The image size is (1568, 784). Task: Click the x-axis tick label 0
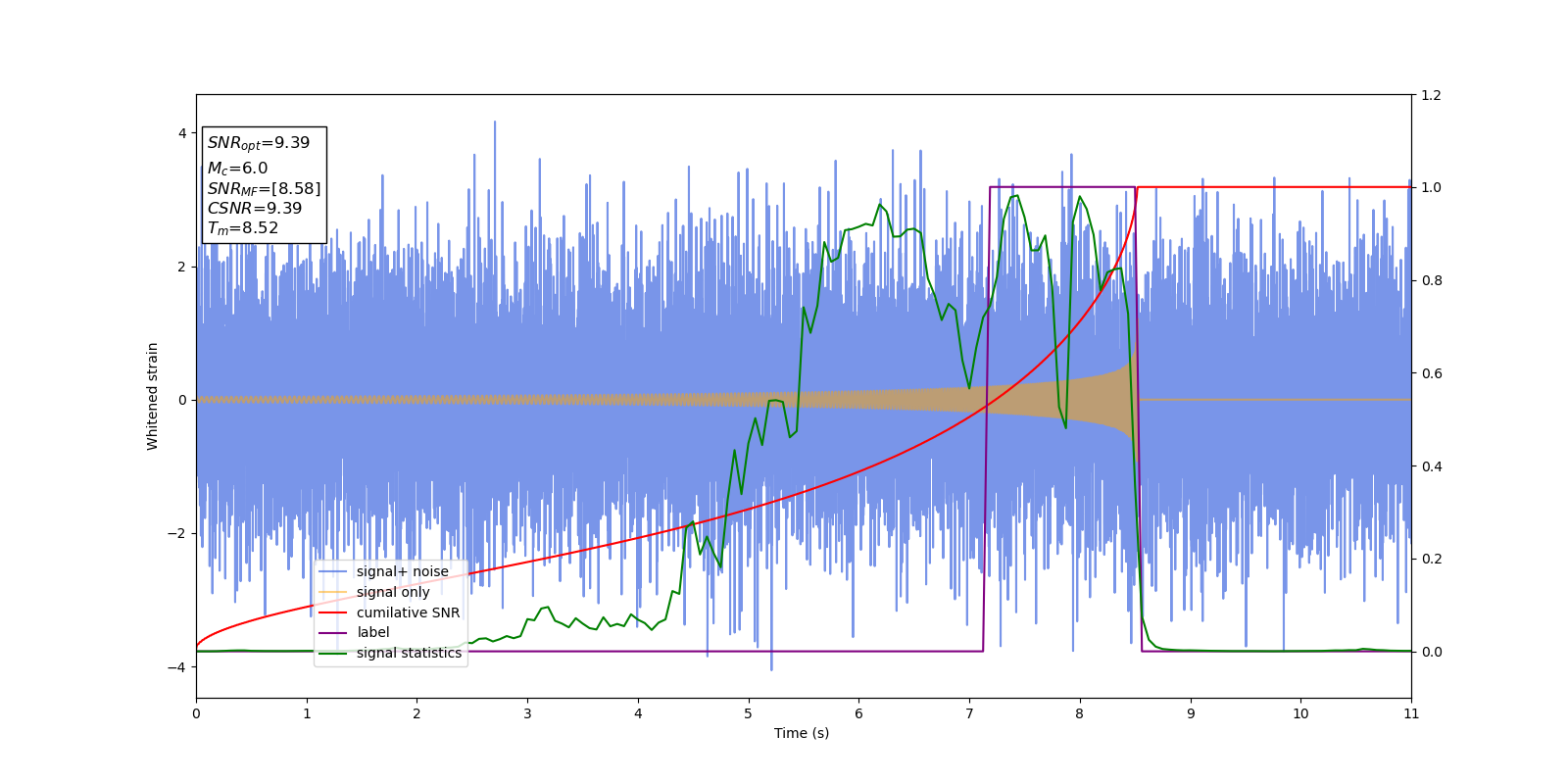point(196,713)
